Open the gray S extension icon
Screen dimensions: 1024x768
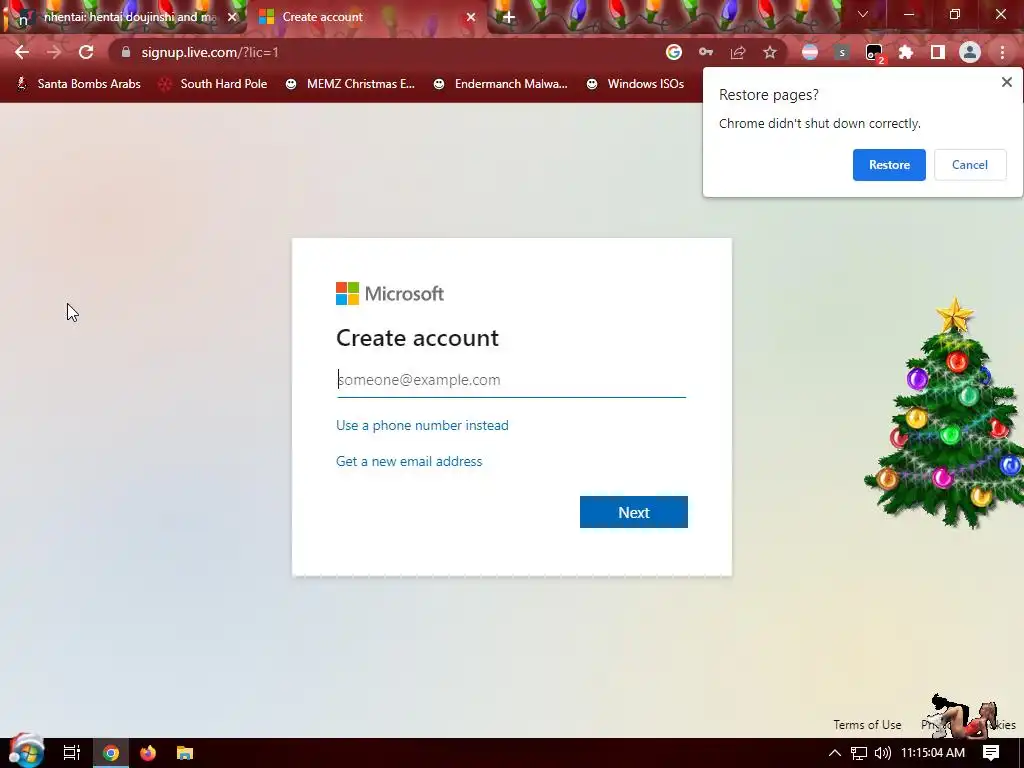[842, 52]
